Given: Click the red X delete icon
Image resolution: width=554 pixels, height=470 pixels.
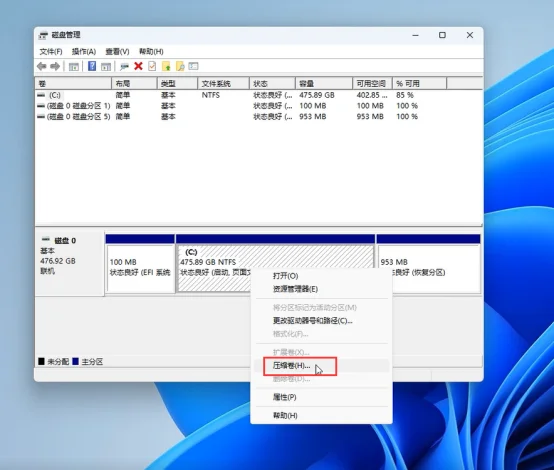Looking at the screenshot, I should [138, 66].
